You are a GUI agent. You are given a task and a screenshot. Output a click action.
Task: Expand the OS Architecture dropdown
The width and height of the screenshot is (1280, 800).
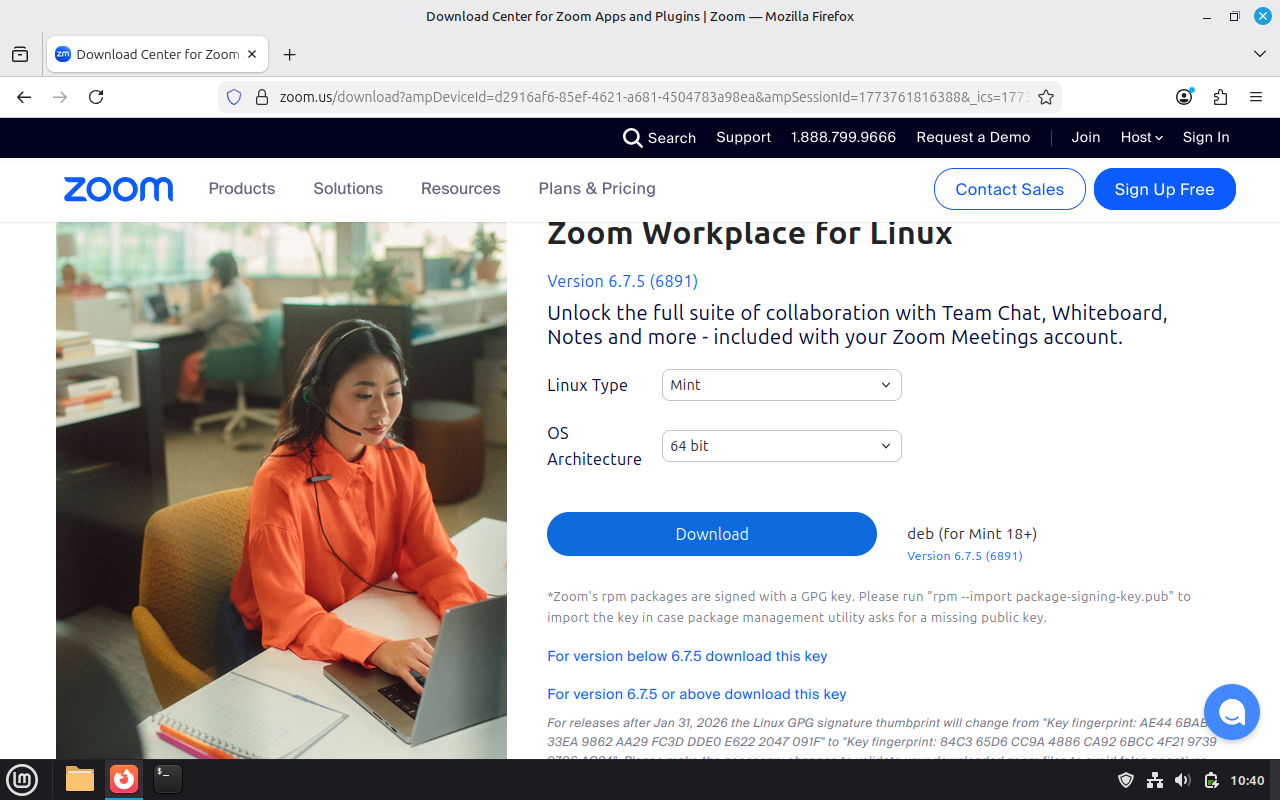(781, 446)
